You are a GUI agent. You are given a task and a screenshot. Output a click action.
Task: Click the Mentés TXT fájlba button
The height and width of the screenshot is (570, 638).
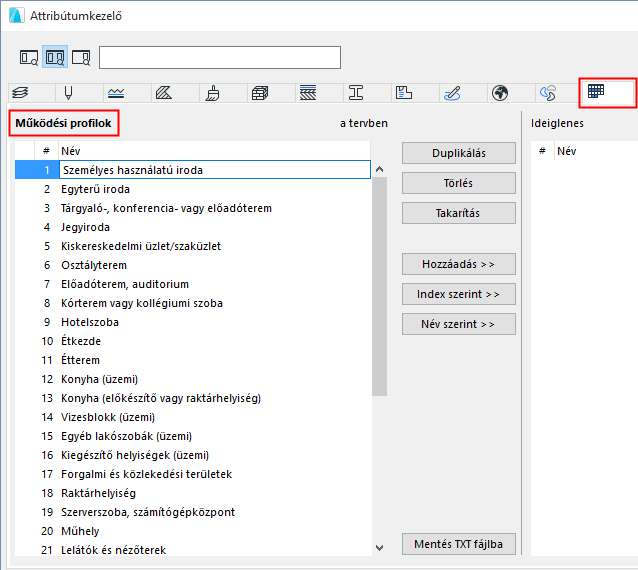click(x=459, y=544)
